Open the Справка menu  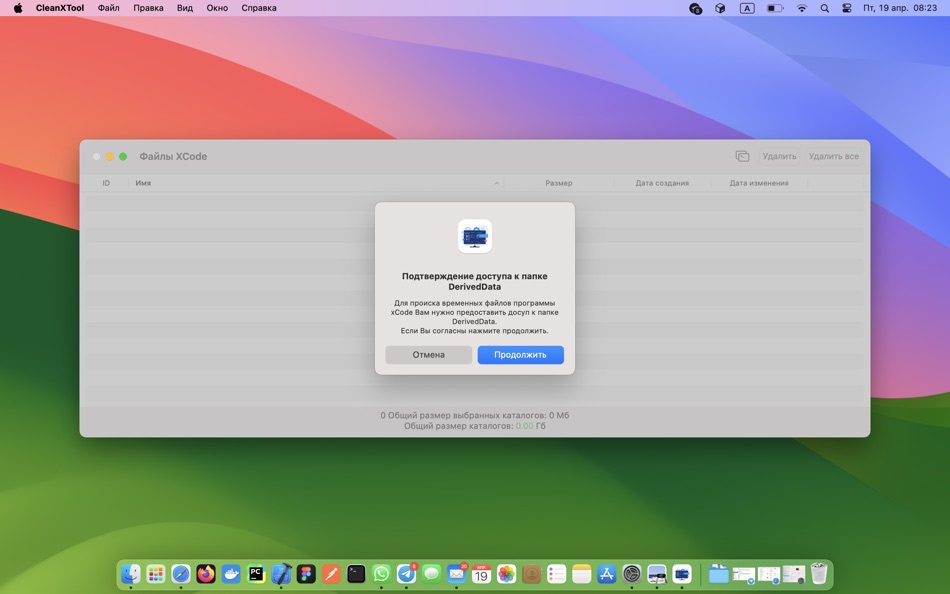point(259,8)
